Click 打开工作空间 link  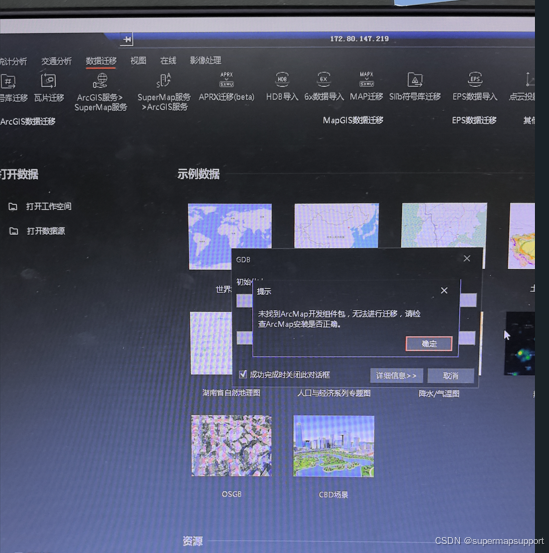49,206
